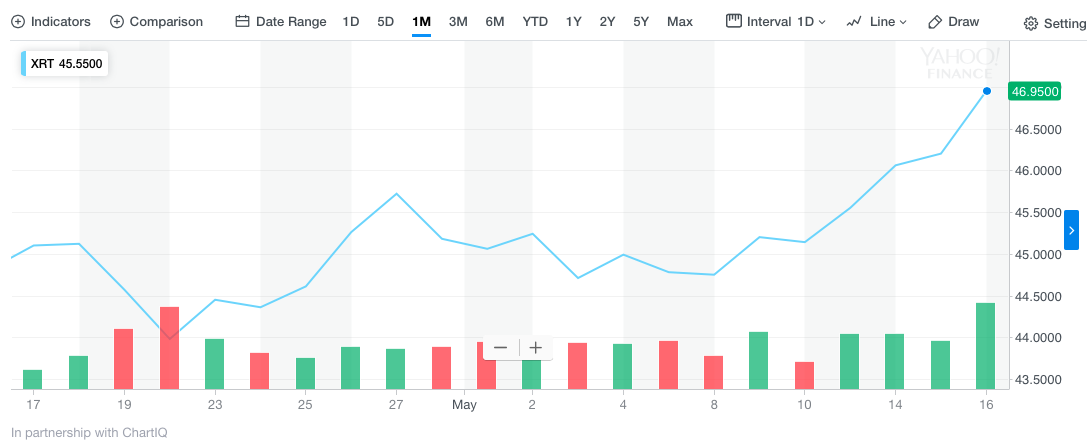Click the tall green volume bar at 16
The image size is (1087, 441).
click(986, 345)
